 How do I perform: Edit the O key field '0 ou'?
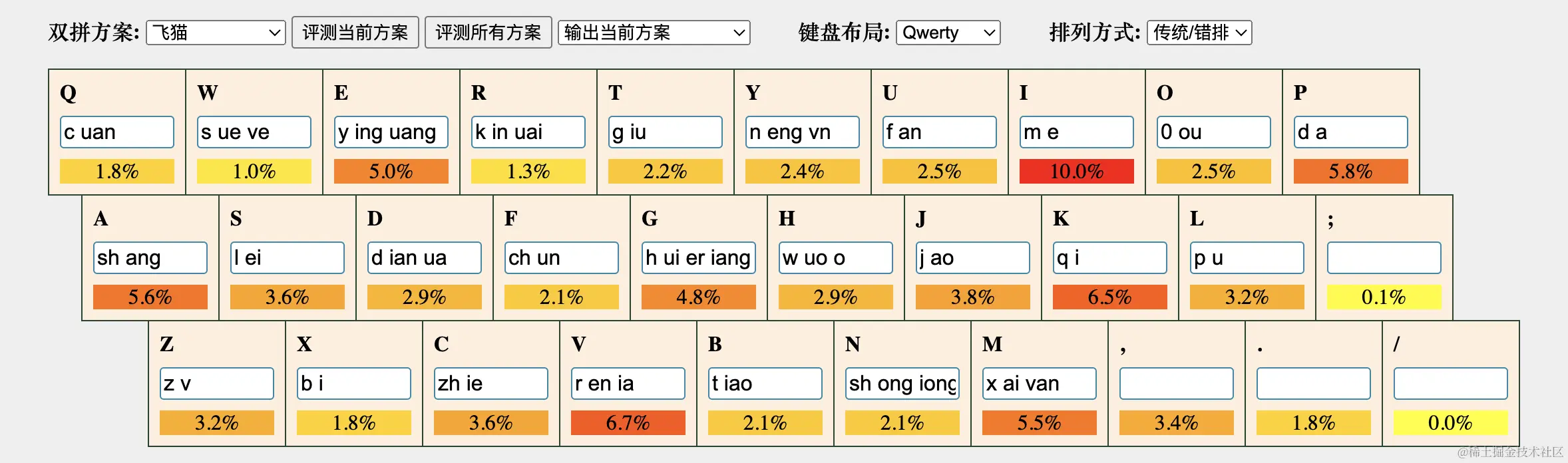coord(1214,132)
